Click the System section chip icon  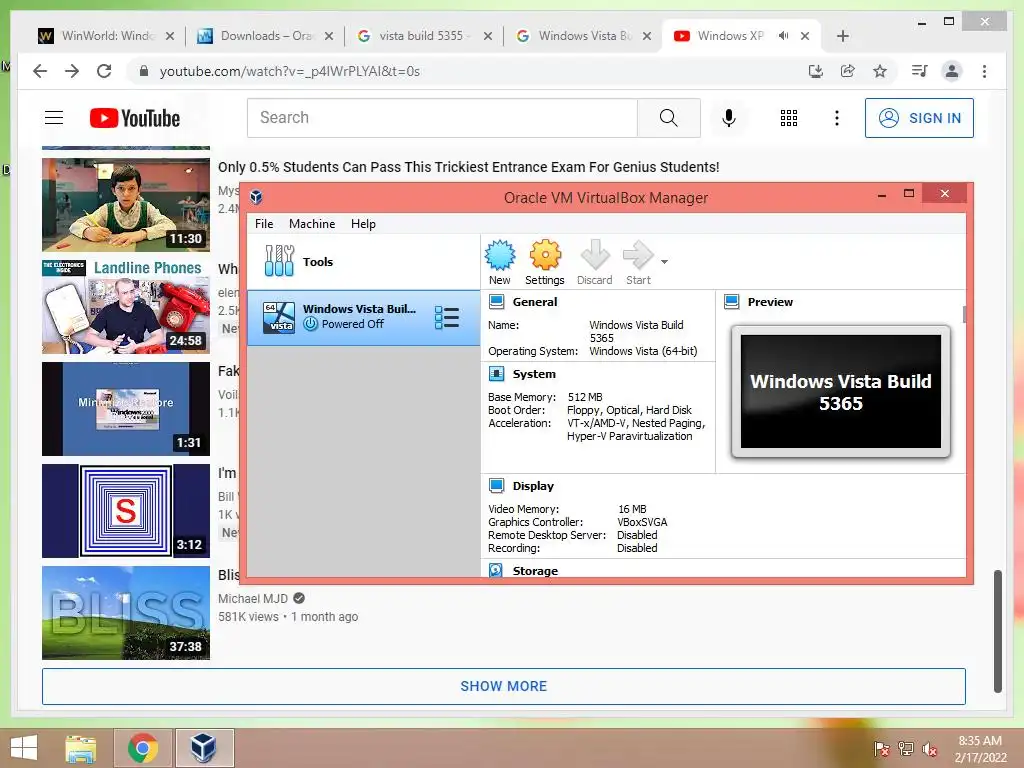(x=496, y=374)
